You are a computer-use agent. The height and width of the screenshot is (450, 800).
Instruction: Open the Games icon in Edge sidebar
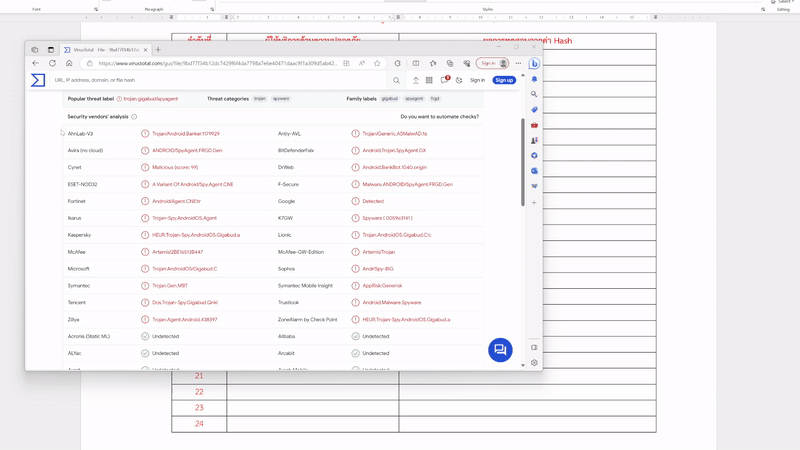point(534,140)
